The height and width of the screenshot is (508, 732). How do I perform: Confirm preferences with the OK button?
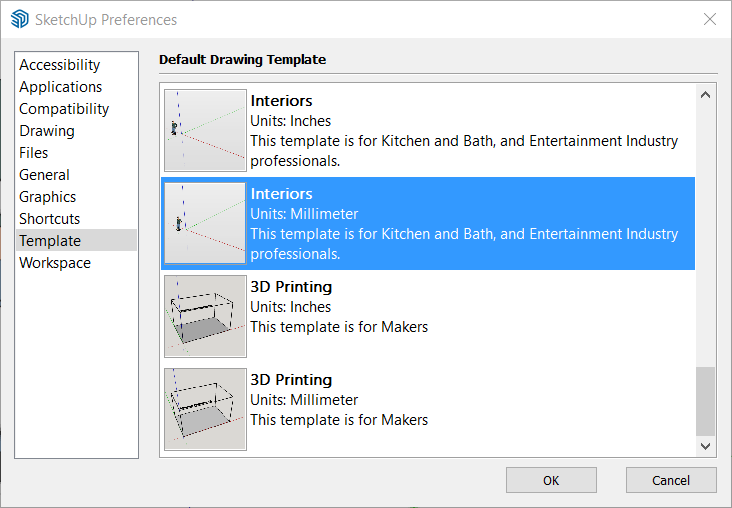pos(551,480)
